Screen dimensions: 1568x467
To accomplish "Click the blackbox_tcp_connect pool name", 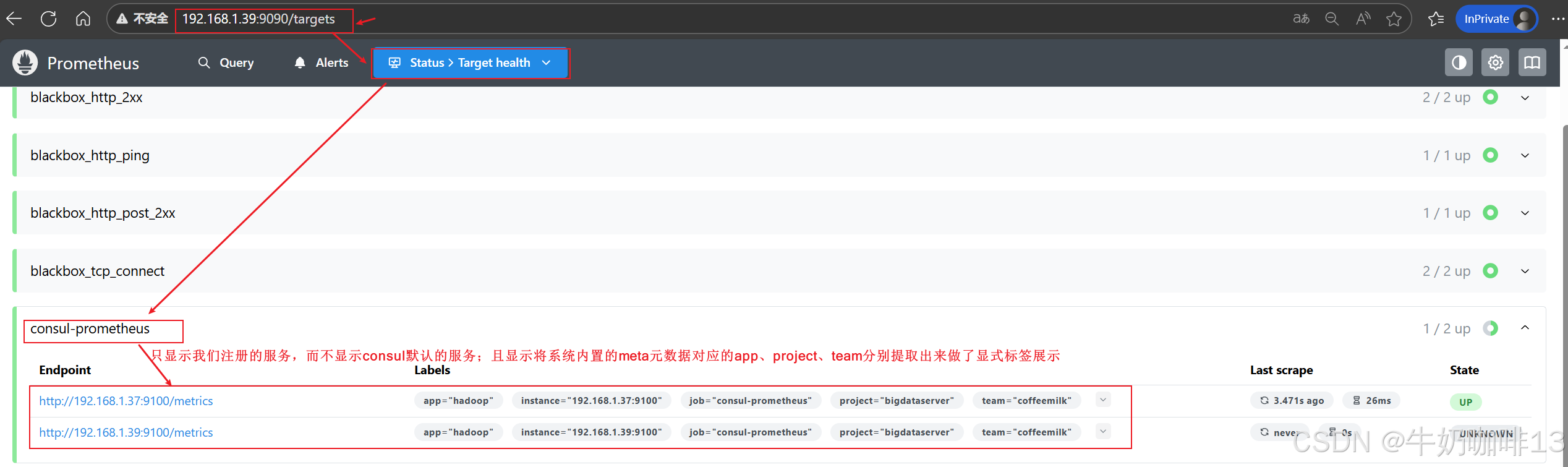I will 98,271.
